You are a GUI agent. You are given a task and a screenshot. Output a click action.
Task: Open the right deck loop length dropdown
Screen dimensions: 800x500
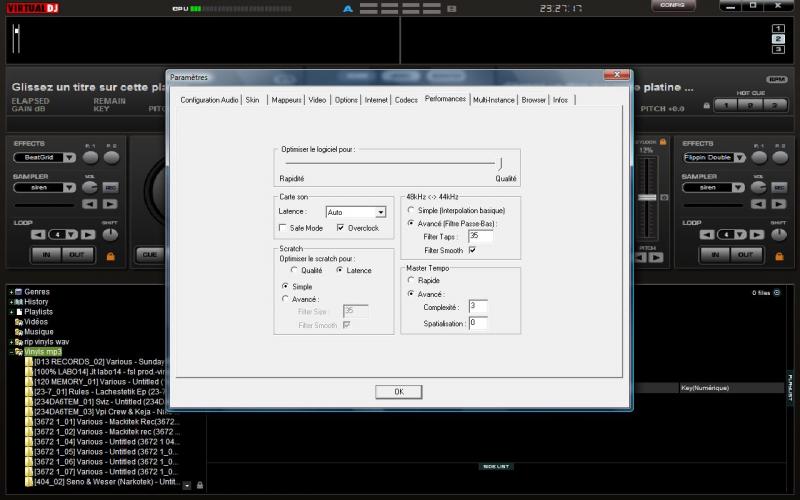point(740,235)
